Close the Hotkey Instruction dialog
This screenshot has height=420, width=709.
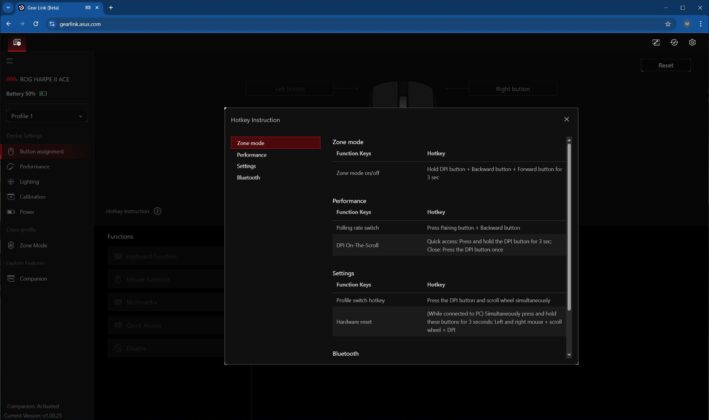pos(567,119)
